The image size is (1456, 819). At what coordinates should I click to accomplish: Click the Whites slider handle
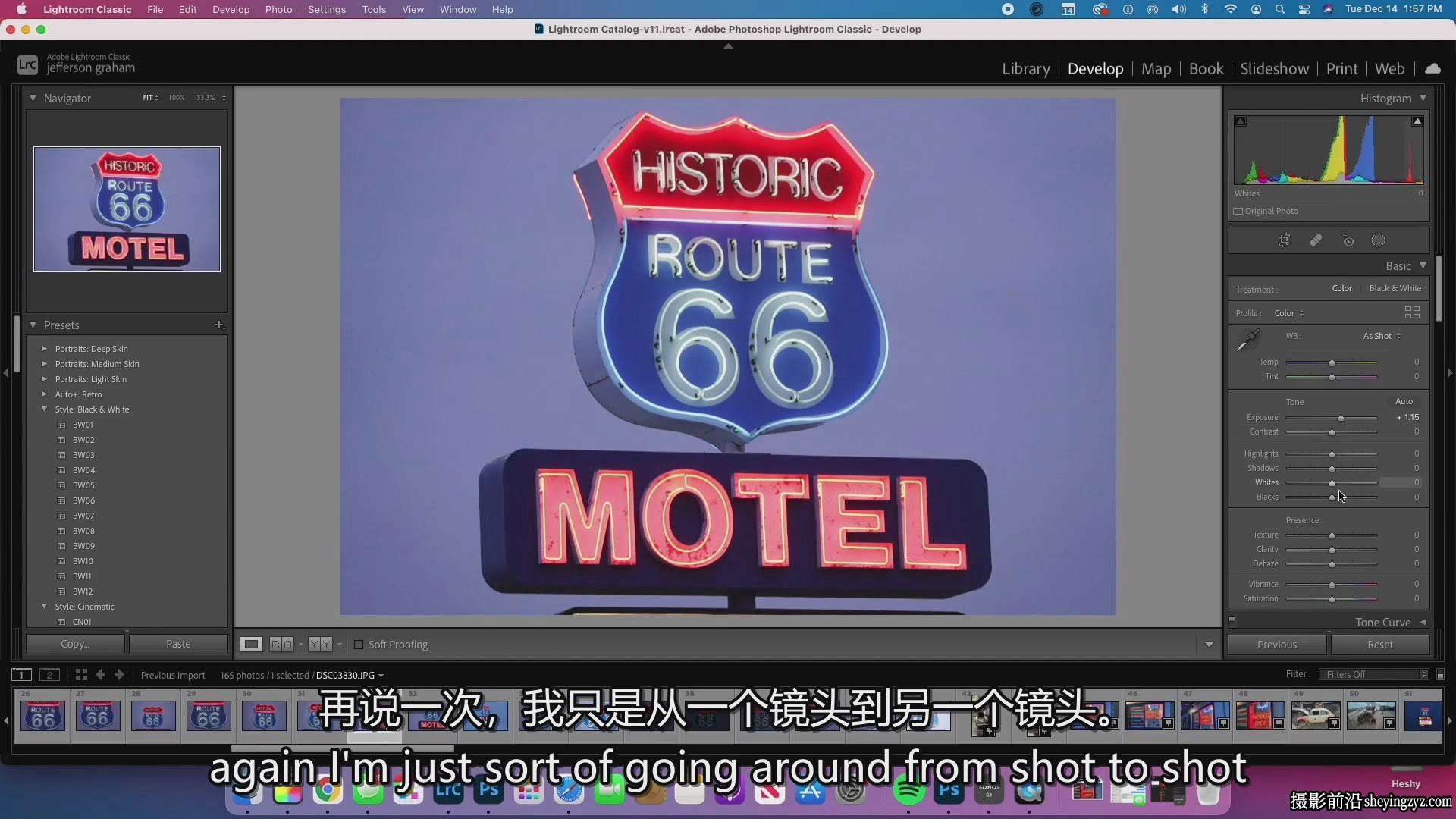[1332, 483]
